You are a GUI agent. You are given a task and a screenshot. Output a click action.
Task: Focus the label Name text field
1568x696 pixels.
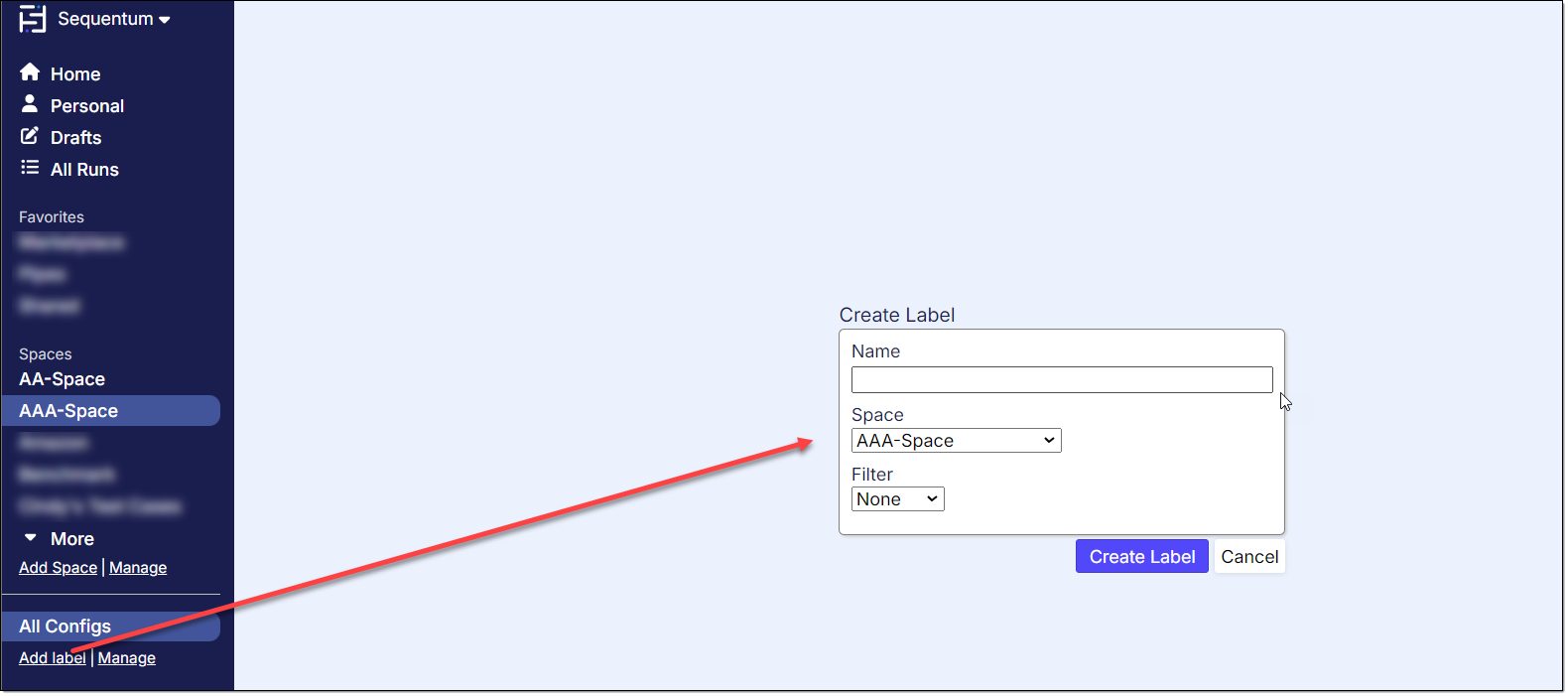click(1062, 380)
